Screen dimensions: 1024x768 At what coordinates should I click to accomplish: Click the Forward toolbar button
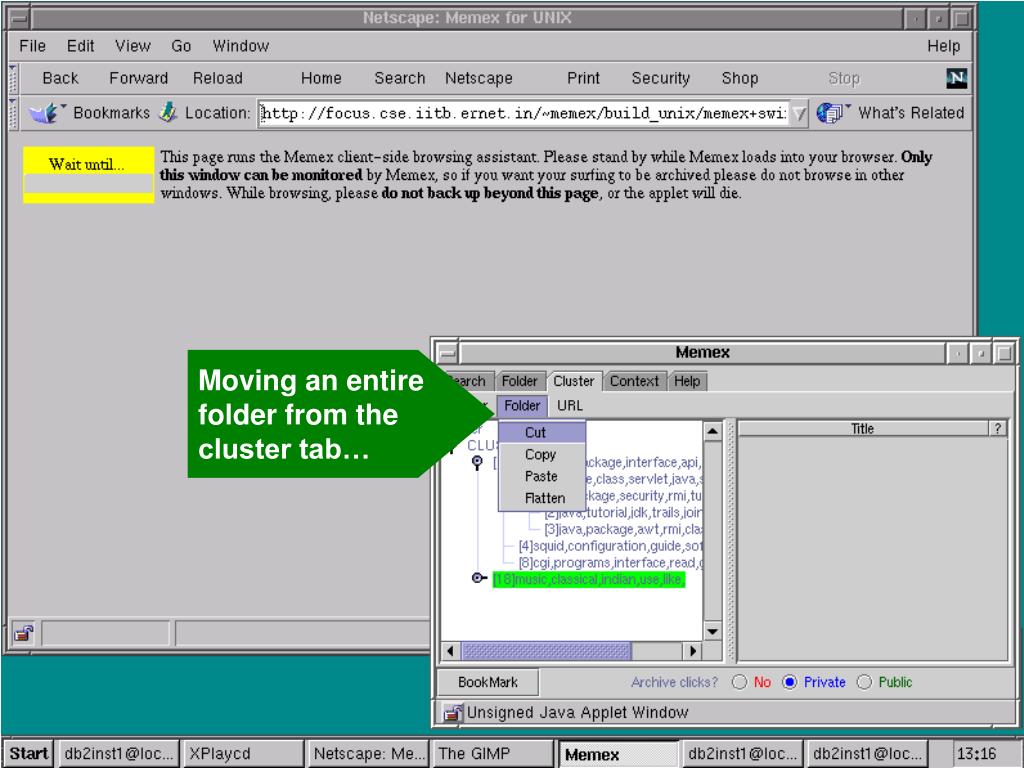click(138, 78)
